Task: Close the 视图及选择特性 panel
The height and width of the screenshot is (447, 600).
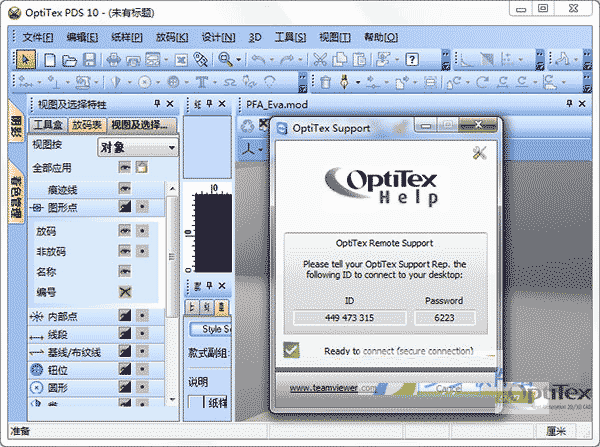Action: tap(170, 104)
